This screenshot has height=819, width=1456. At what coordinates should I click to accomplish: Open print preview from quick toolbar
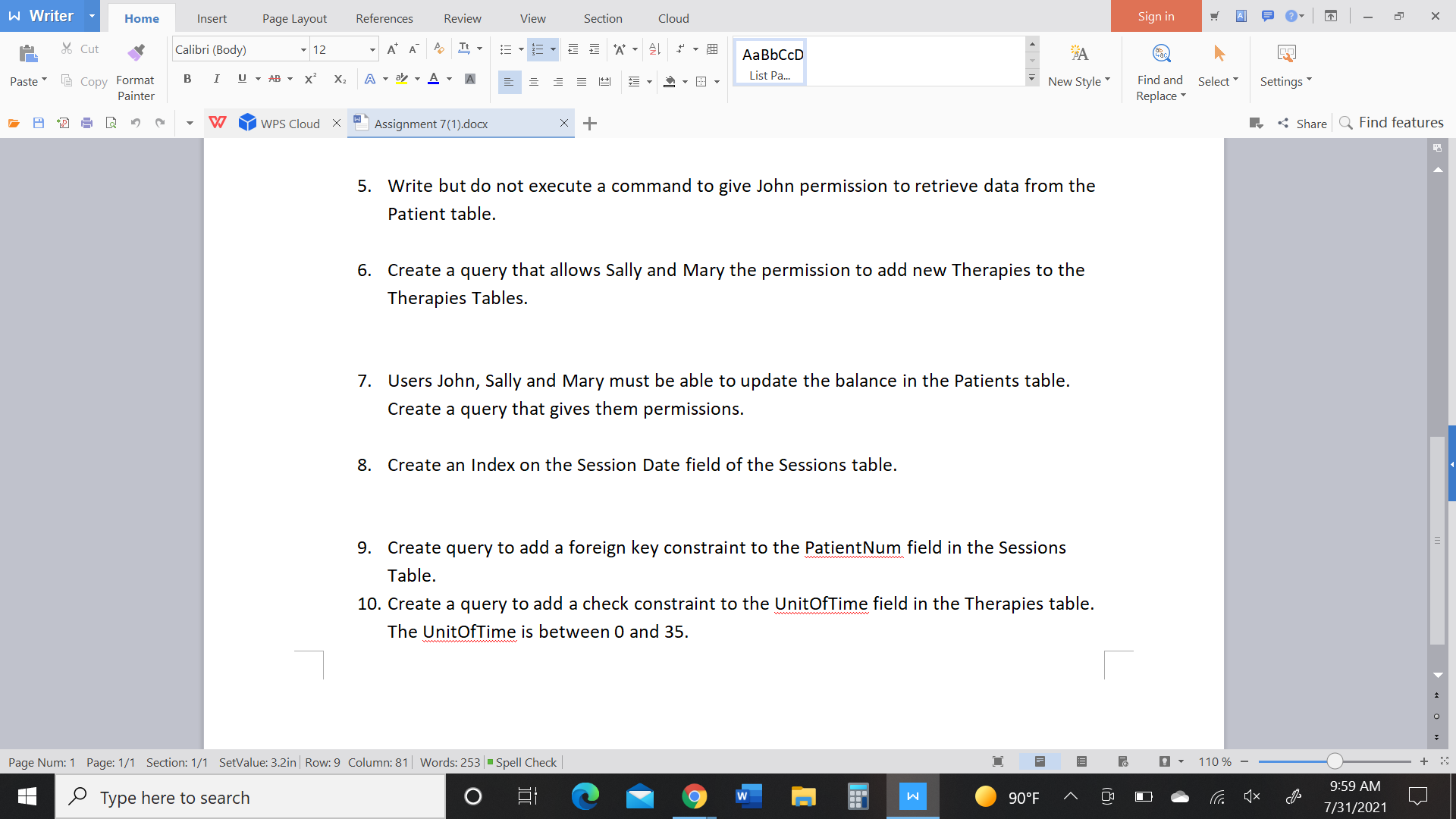[x=111, y=123]
